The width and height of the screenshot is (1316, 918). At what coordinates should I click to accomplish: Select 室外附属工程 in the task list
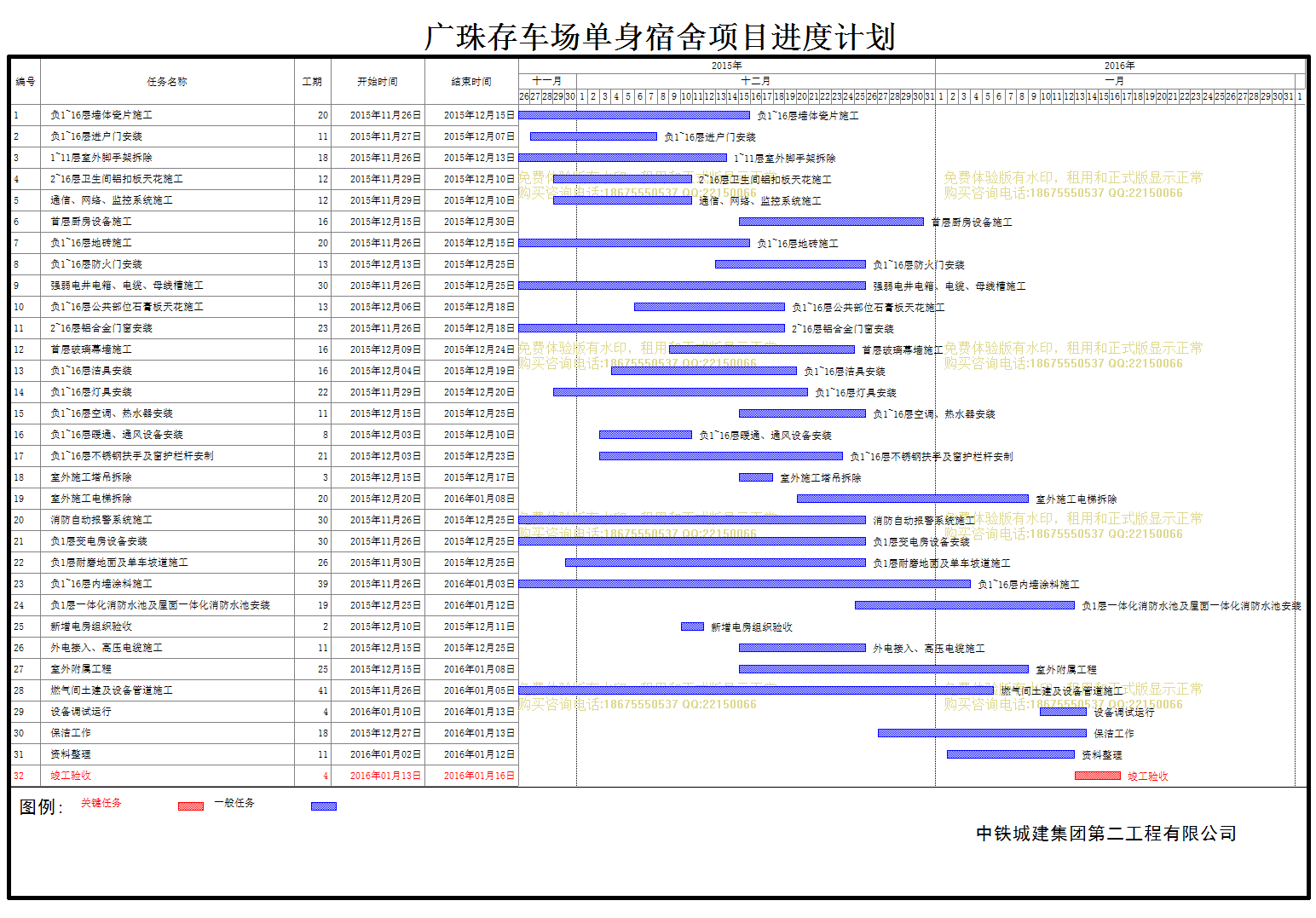tap(81, 669)
